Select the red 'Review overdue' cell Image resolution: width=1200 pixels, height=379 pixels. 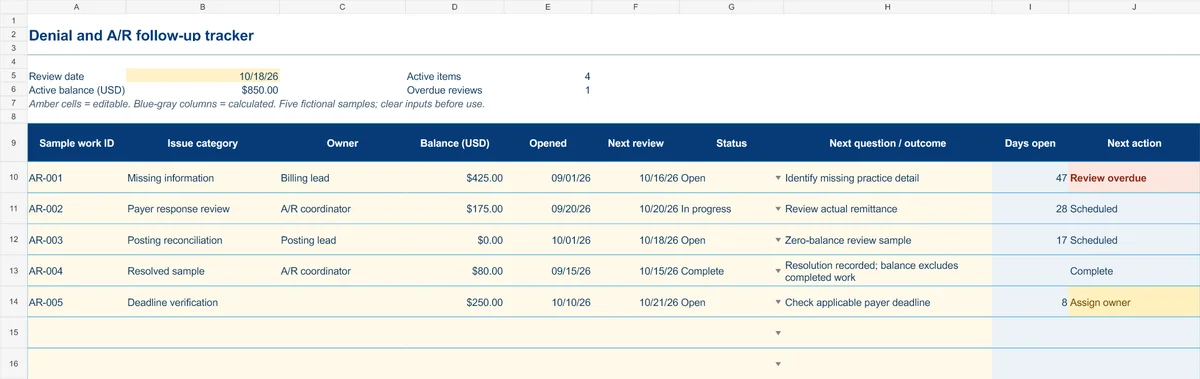click(1134, 178)
